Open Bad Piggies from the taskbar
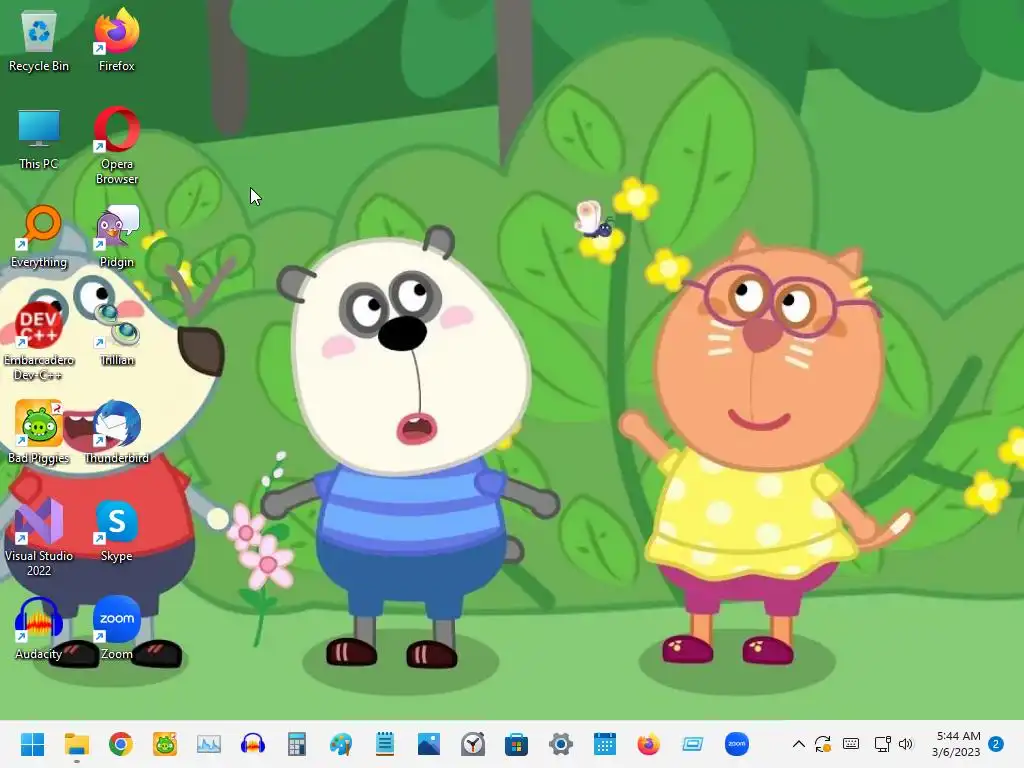Viewport: 1024px width, 768px height. (x=165, y=744)
